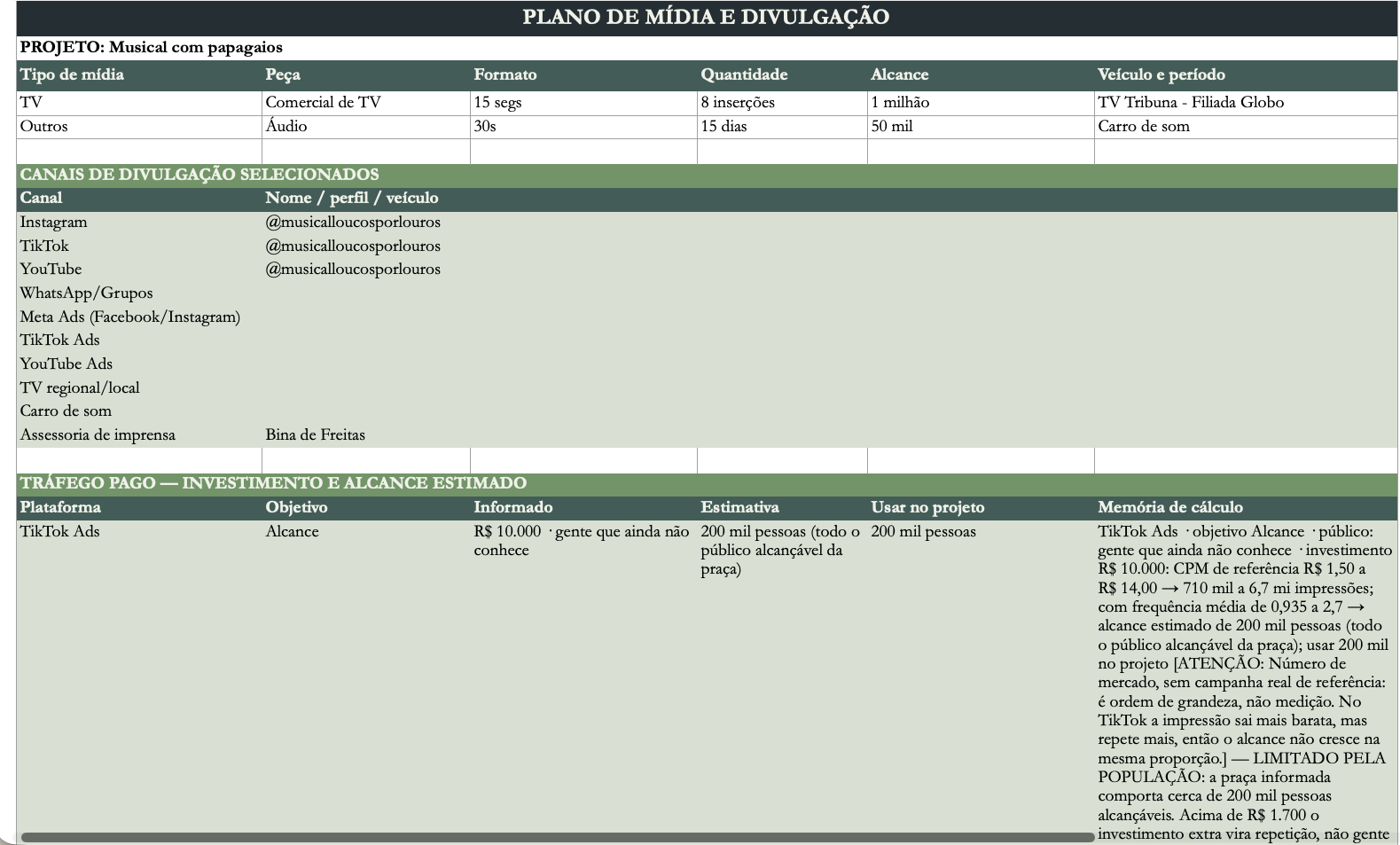This screenshot has width=1400, height=845.
Task: Select the 'Instagram' channel cell
Action: (x=139, y=223)
